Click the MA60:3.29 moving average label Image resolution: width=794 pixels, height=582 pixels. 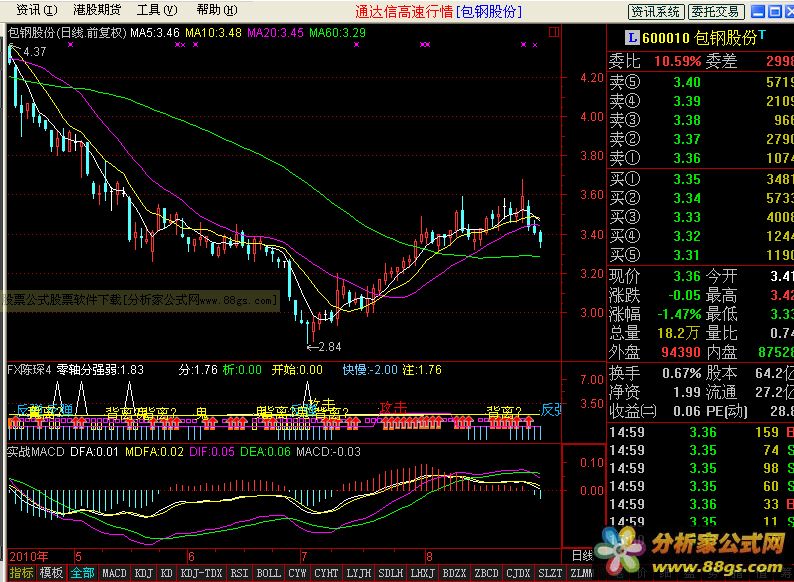tap(337, 33)
